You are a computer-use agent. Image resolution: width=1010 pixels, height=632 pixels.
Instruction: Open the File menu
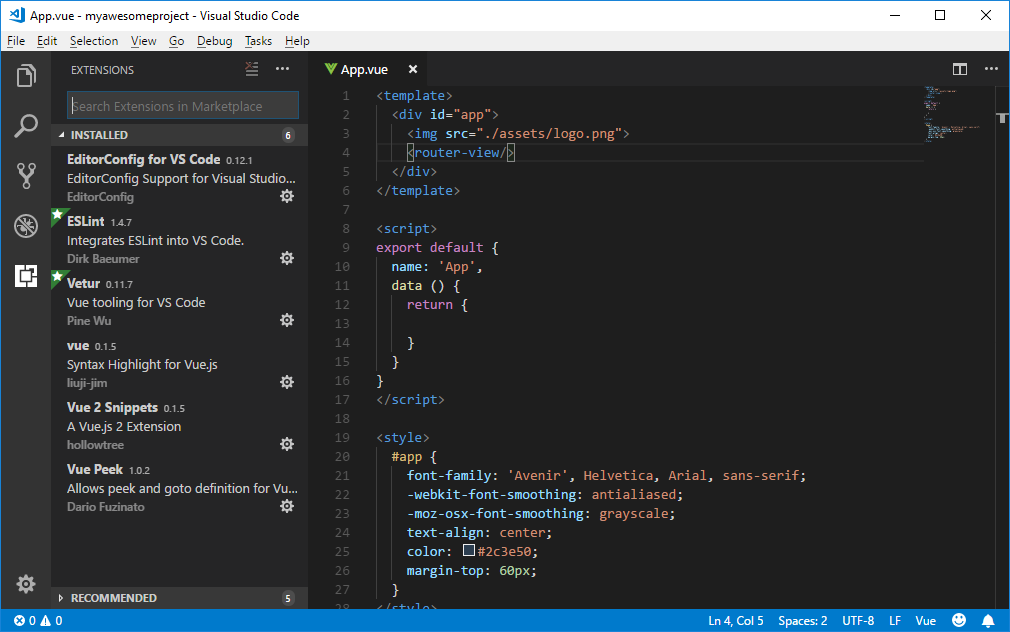point(16,41)
